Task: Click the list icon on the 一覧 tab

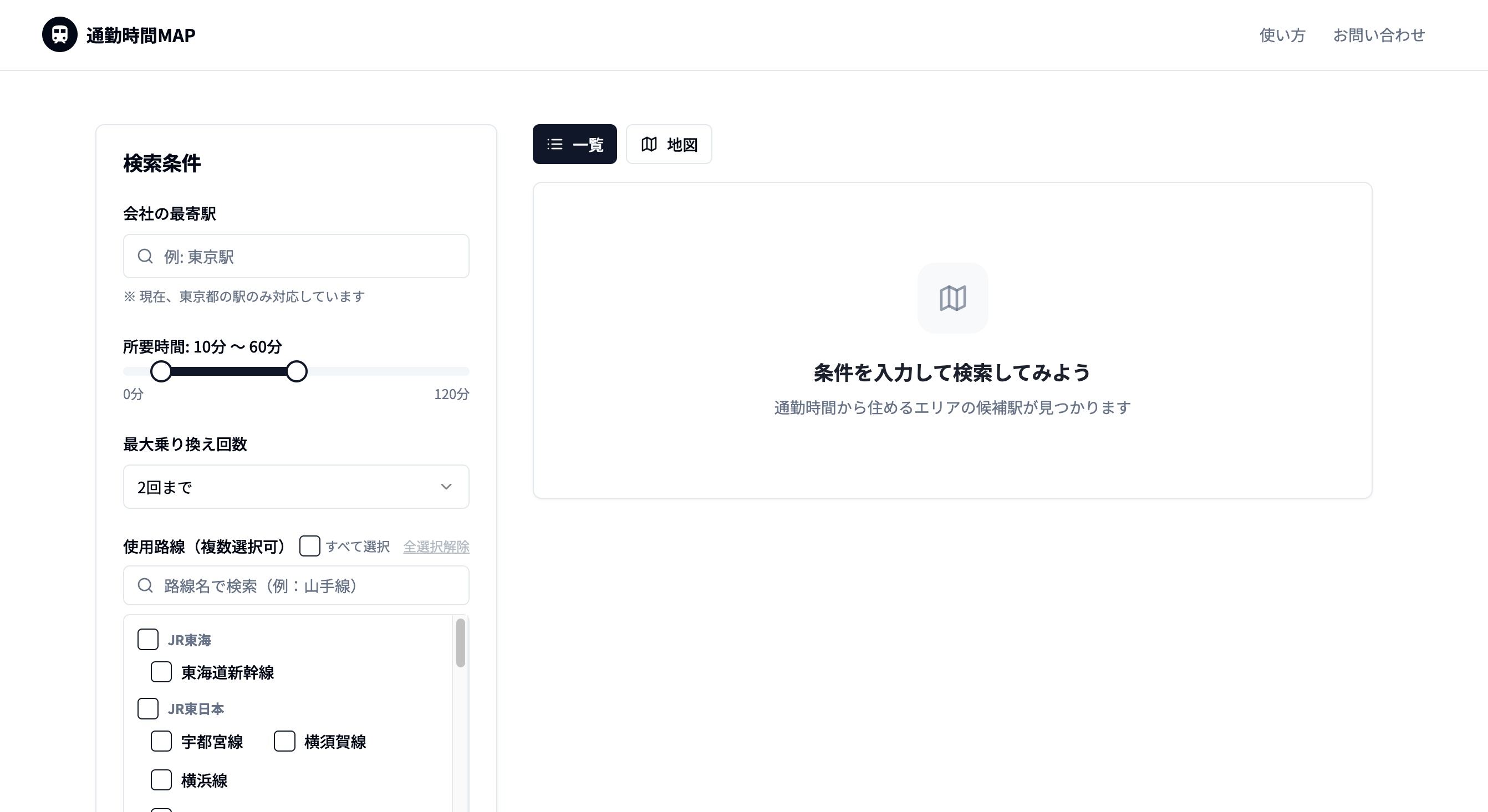Action: (x=554, y=144)
